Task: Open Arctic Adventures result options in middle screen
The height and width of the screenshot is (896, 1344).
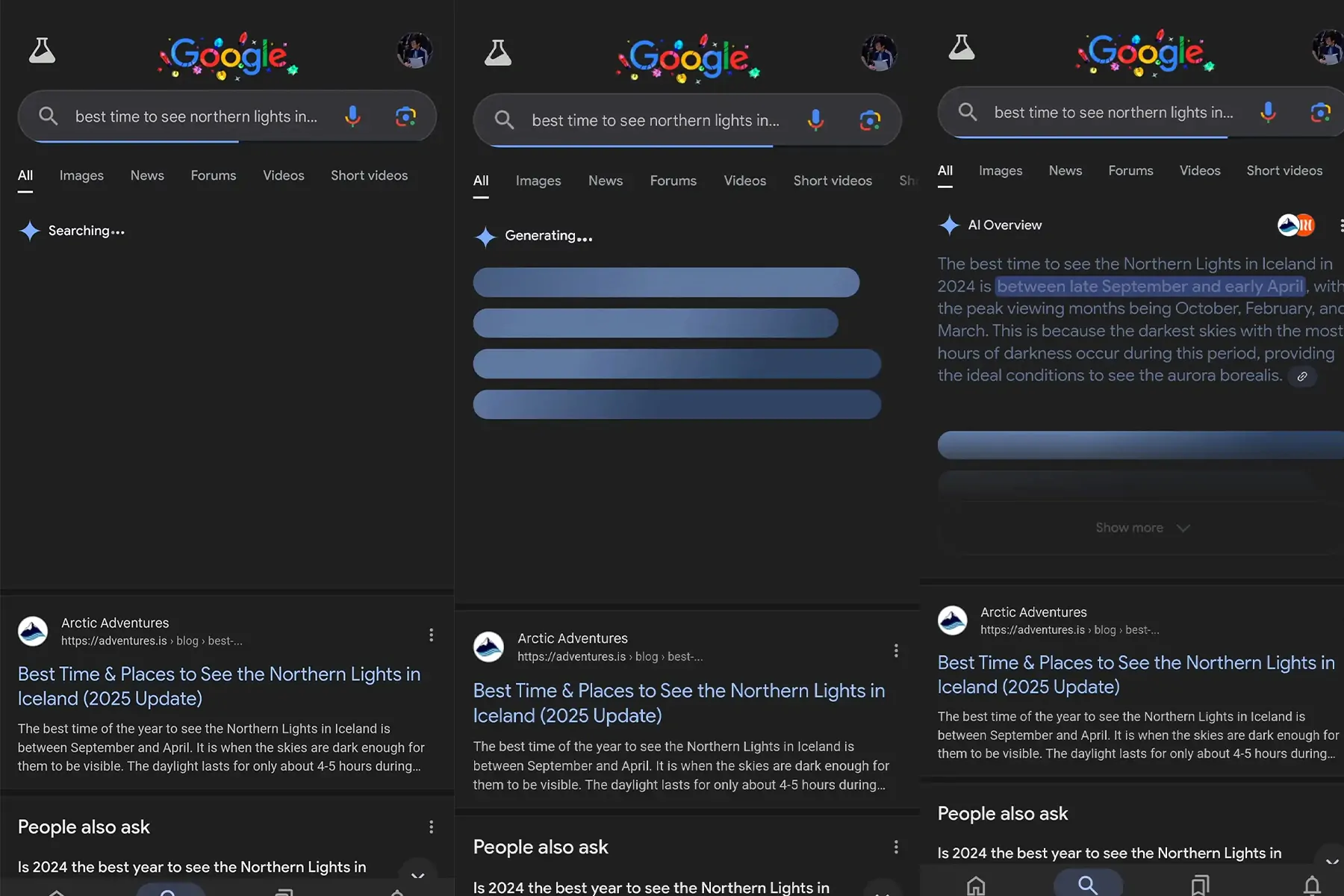Action: click(896, 650)
